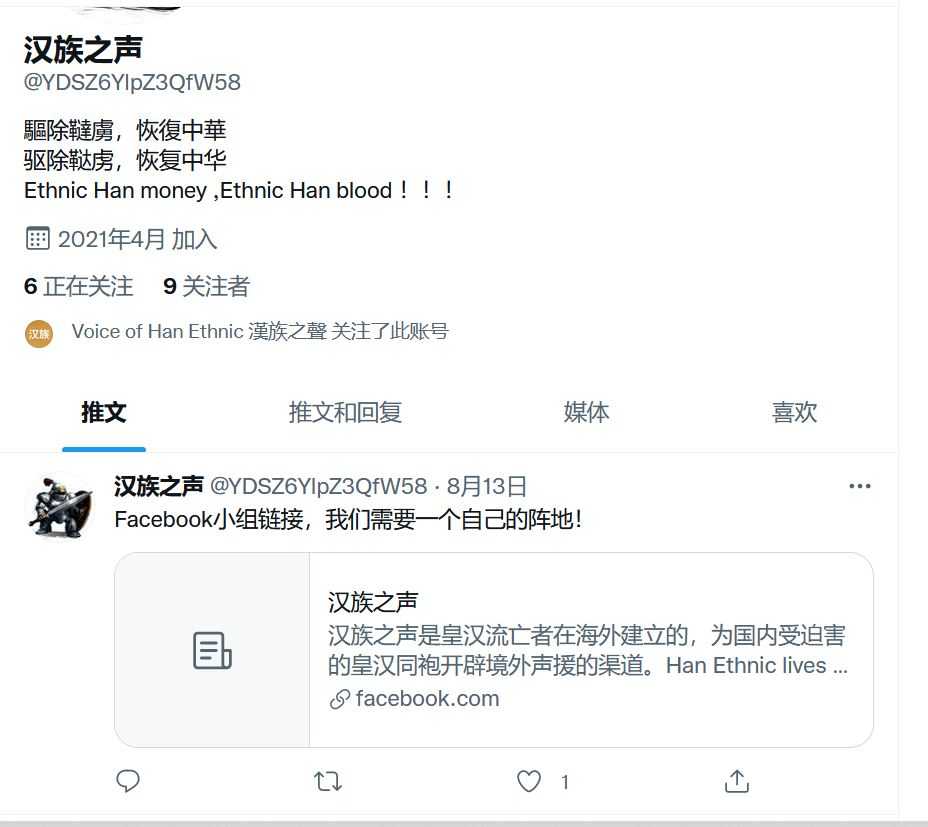This screenshot has height=827, width=928.
Task: Click the calendar icon beside join date
Action: 37,239
